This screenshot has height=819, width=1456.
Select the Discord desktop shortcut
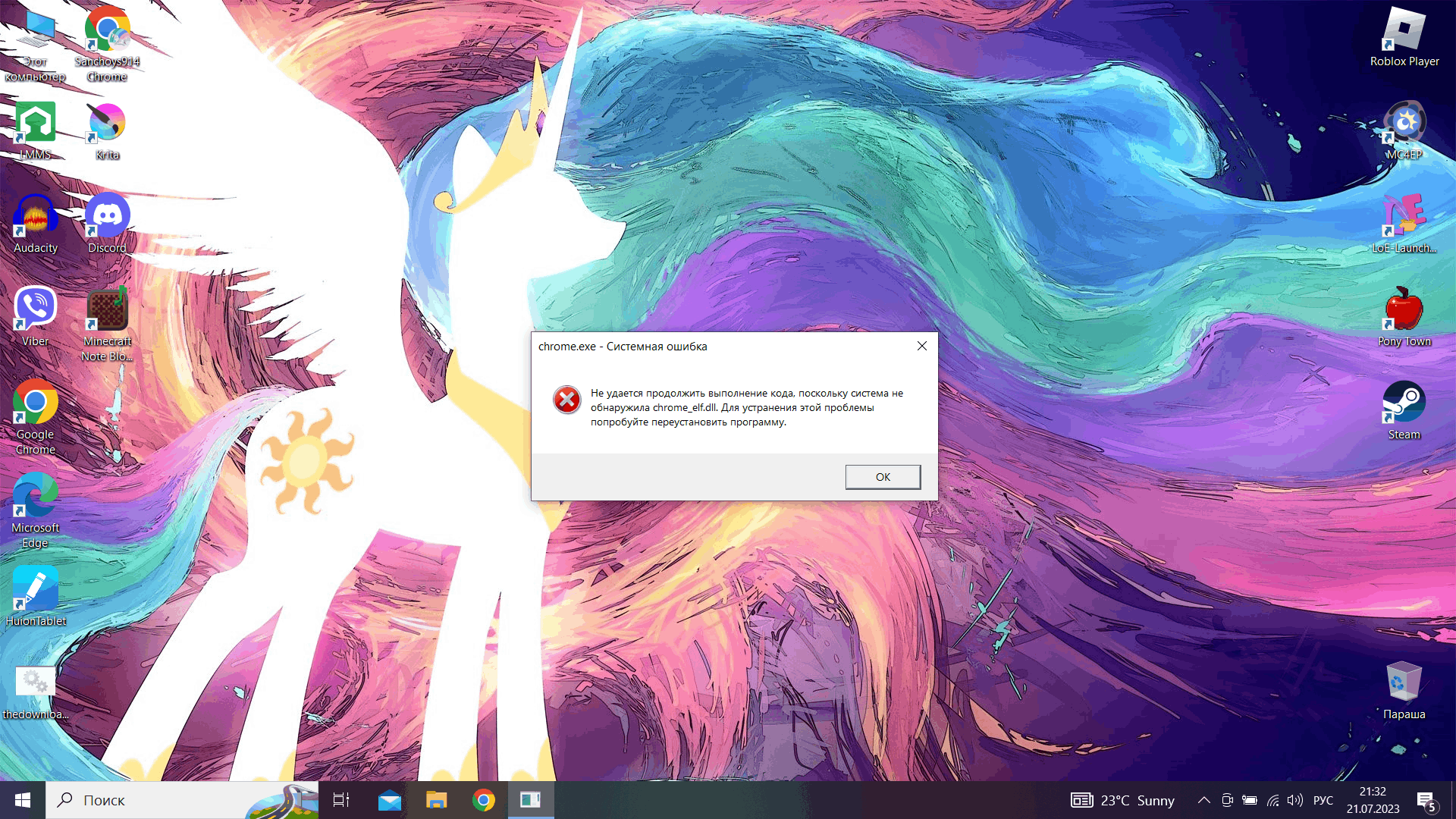point(107,224)
